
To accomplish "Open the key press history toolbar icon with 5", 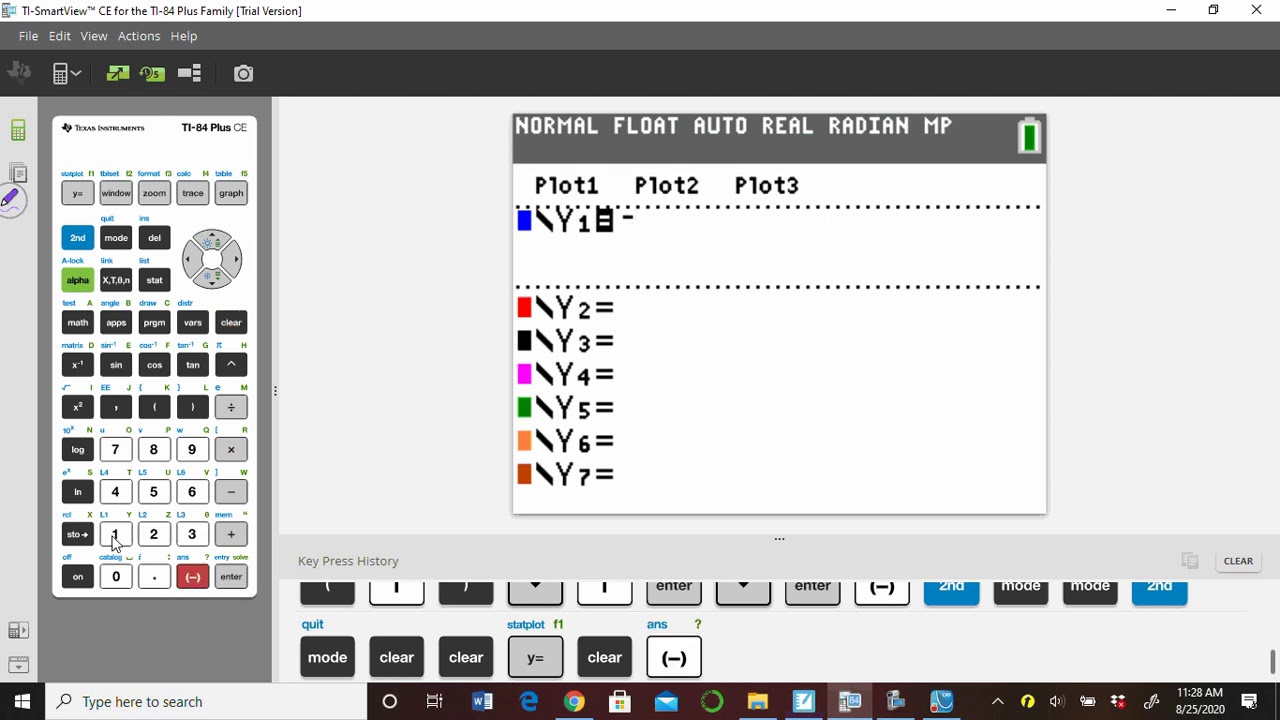I will coord(152,73).
